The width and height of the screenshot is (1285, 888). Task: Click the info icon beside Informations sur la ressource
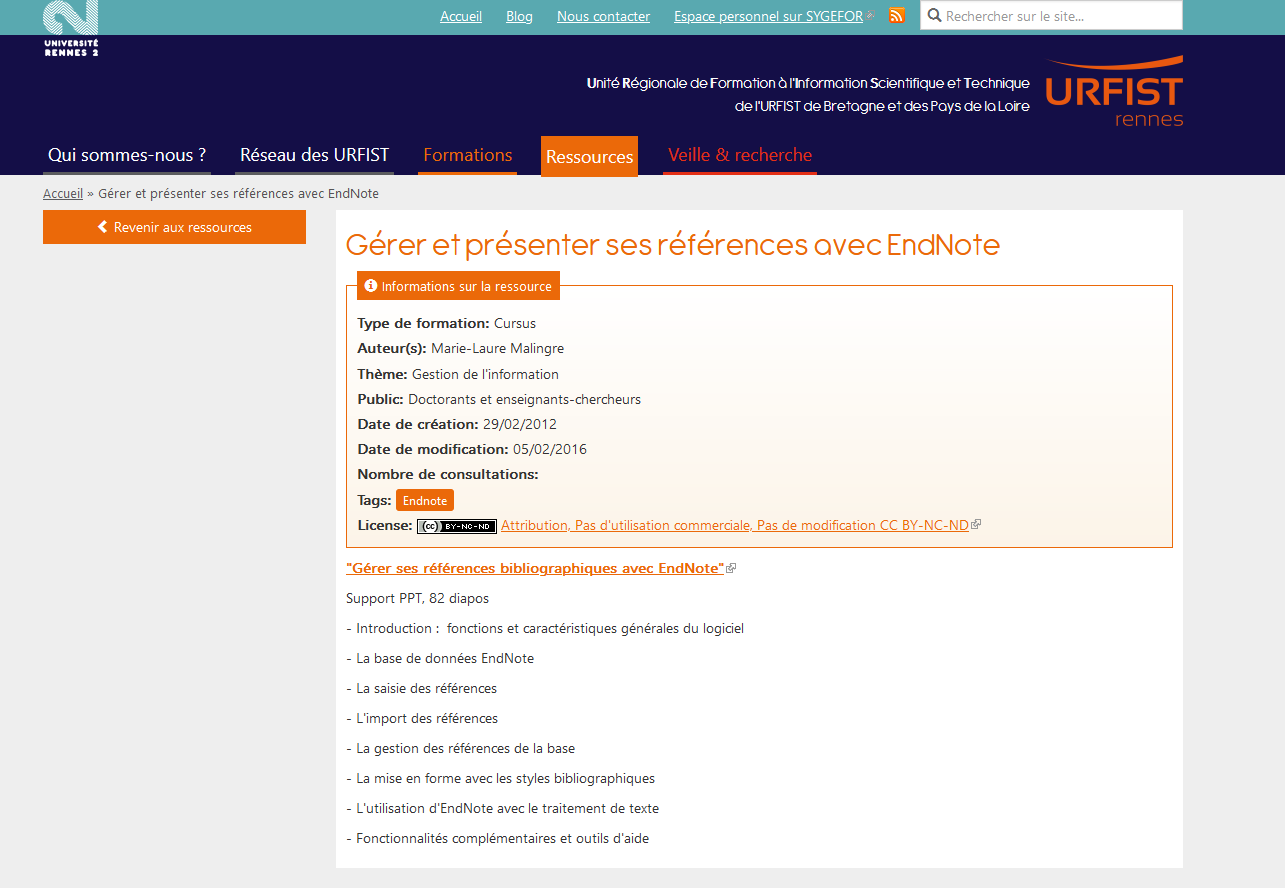371,285
